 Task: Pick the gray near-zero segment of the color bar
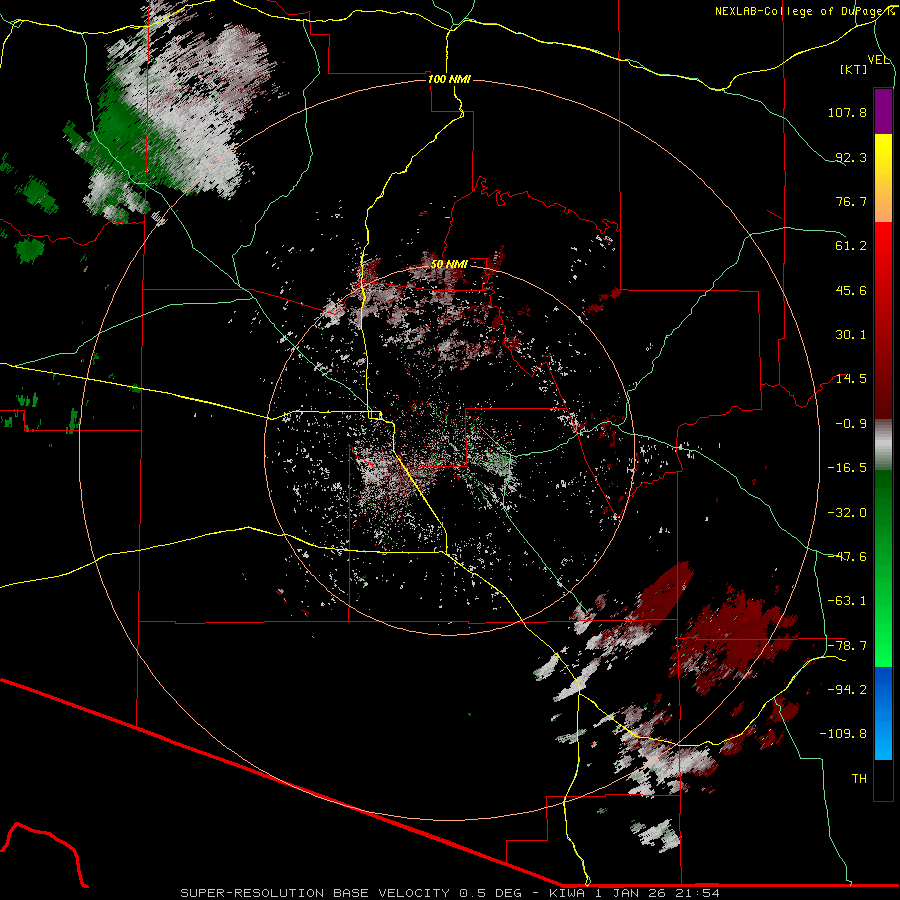point(883,445)
